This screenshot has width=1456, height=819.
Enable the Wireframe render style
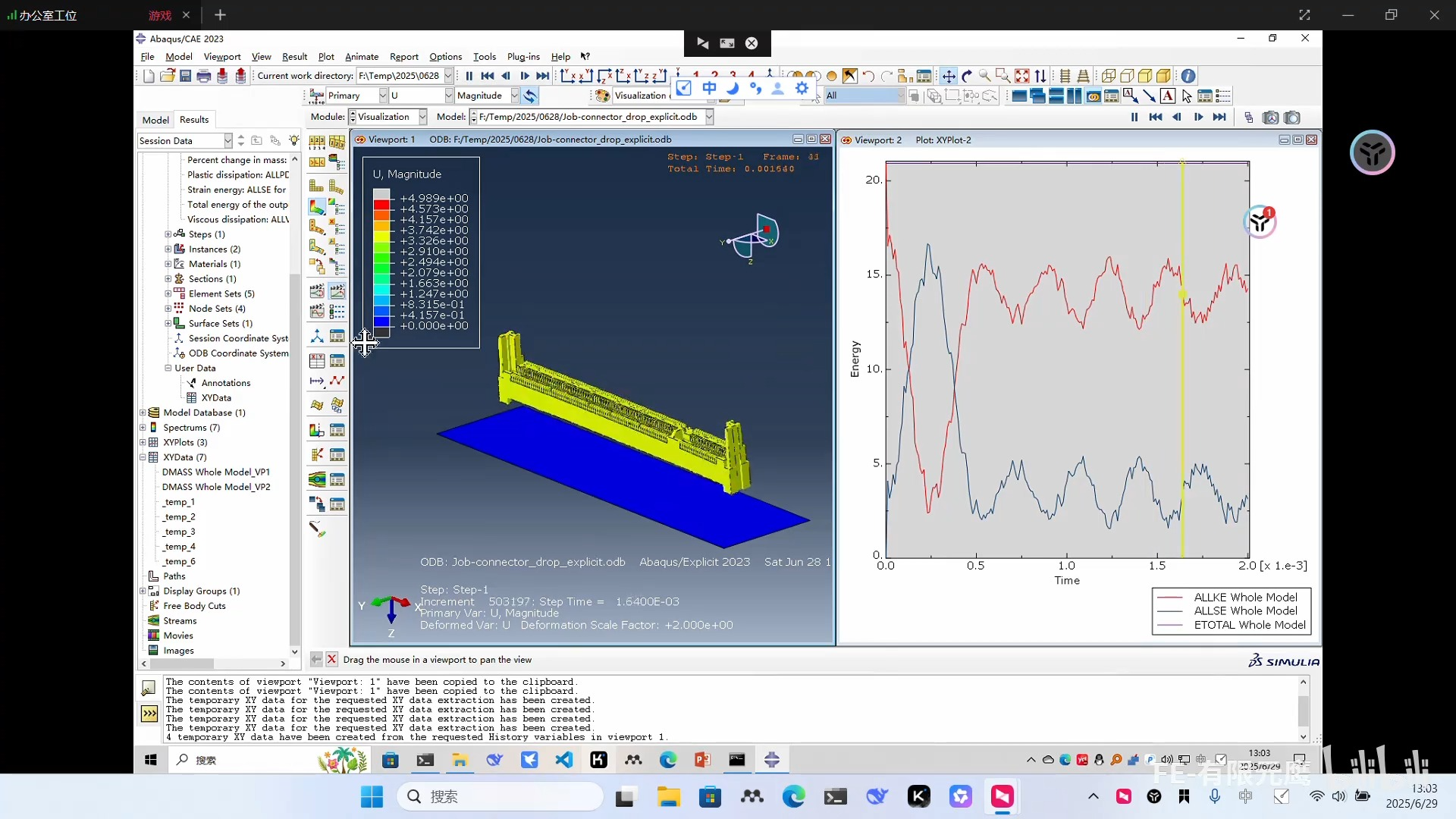pos(1109,76)
